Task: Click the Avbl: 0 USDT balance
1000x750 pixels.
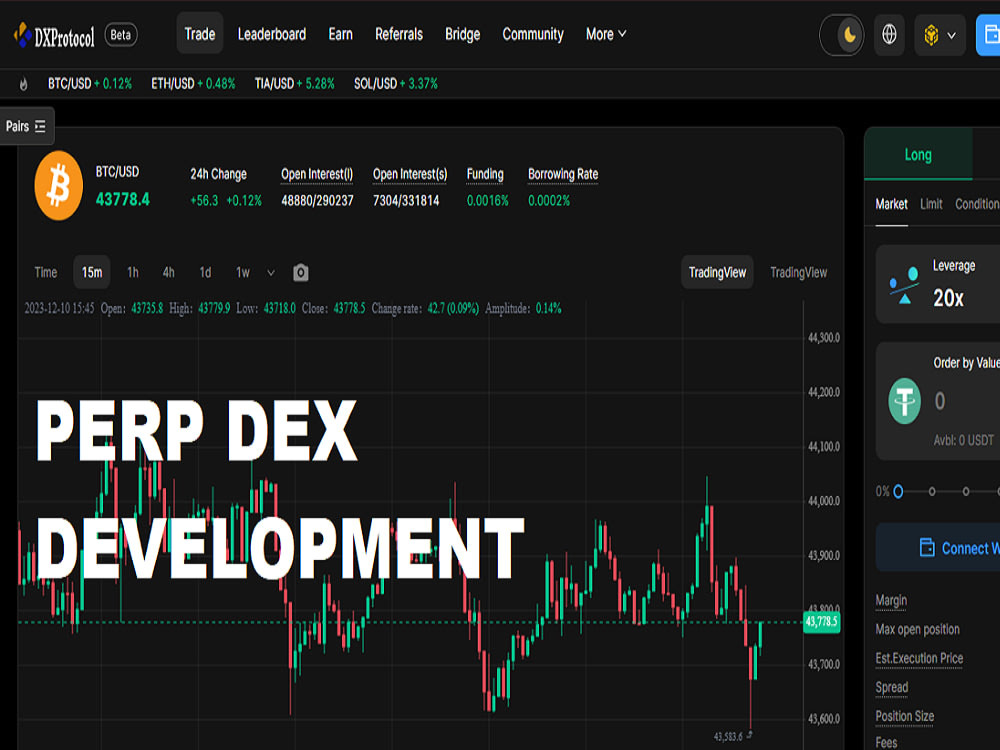Action: (964, 440)
